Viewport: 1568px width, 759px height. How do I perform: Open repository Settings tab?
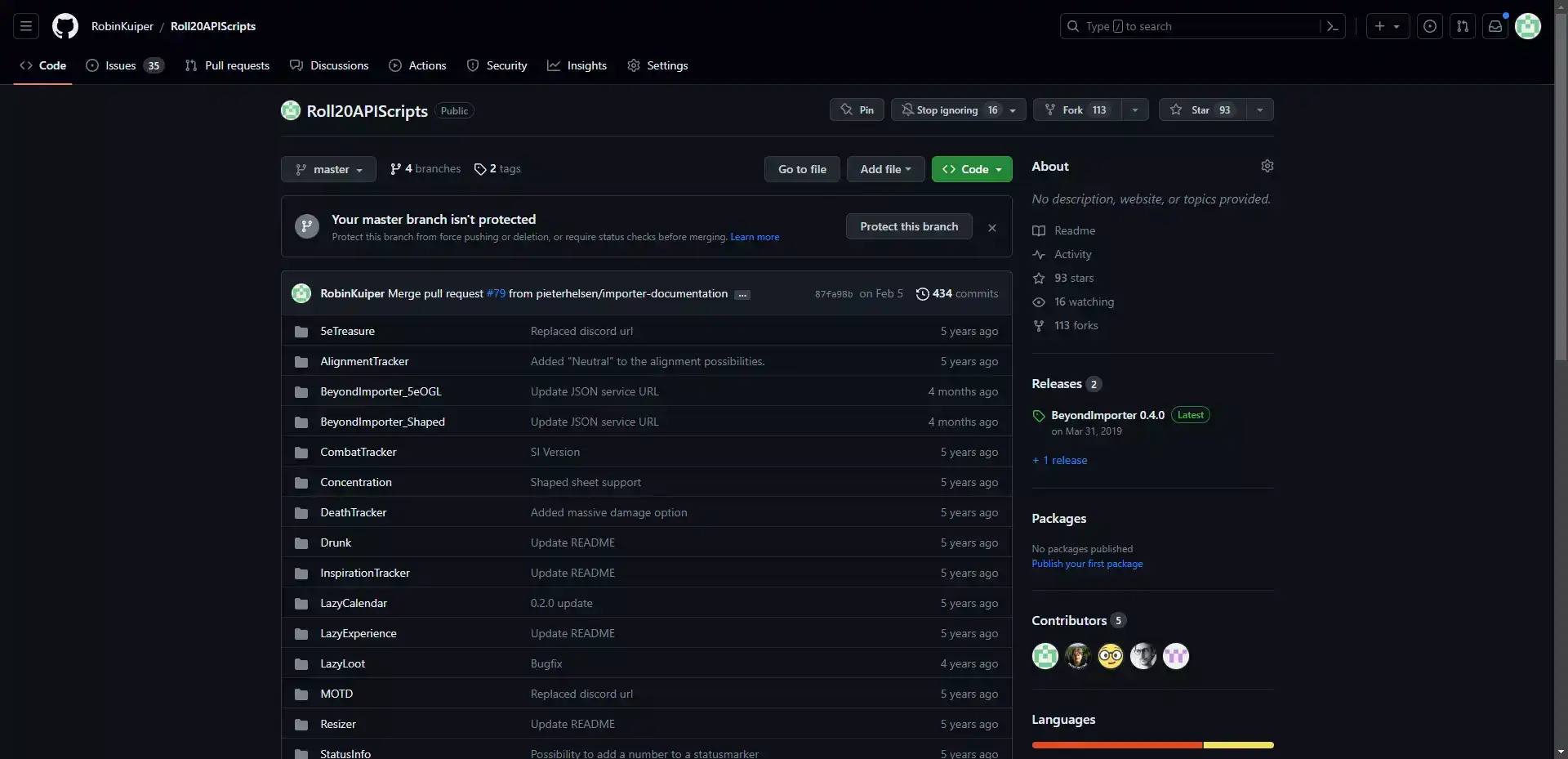click(x=657, y=65)
